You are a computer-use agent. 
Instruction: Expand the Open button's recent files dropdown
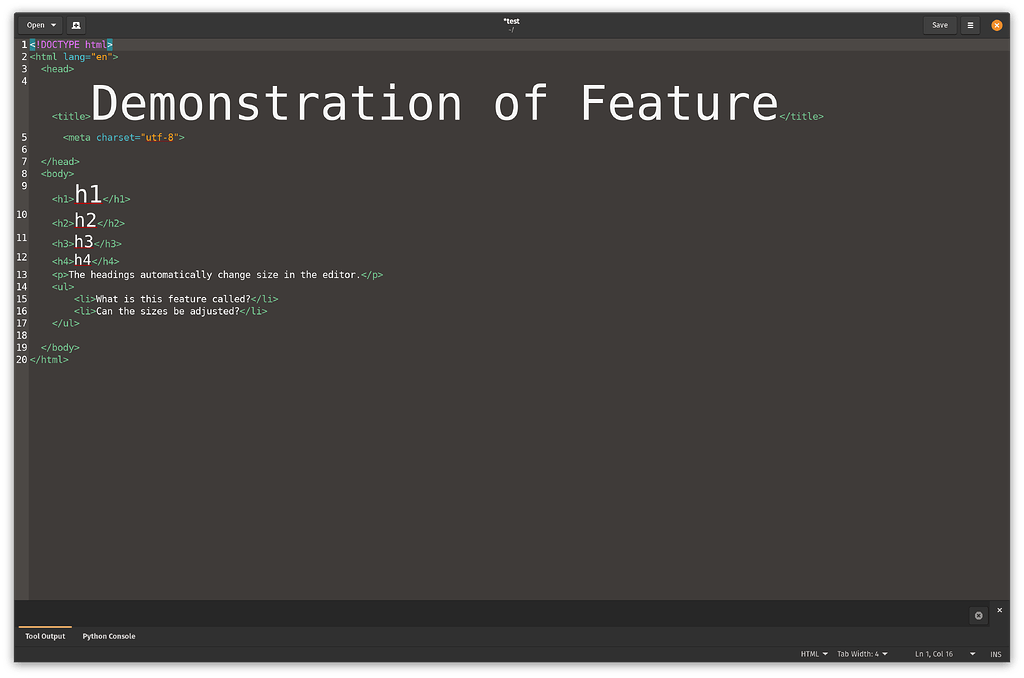[51, 24]
